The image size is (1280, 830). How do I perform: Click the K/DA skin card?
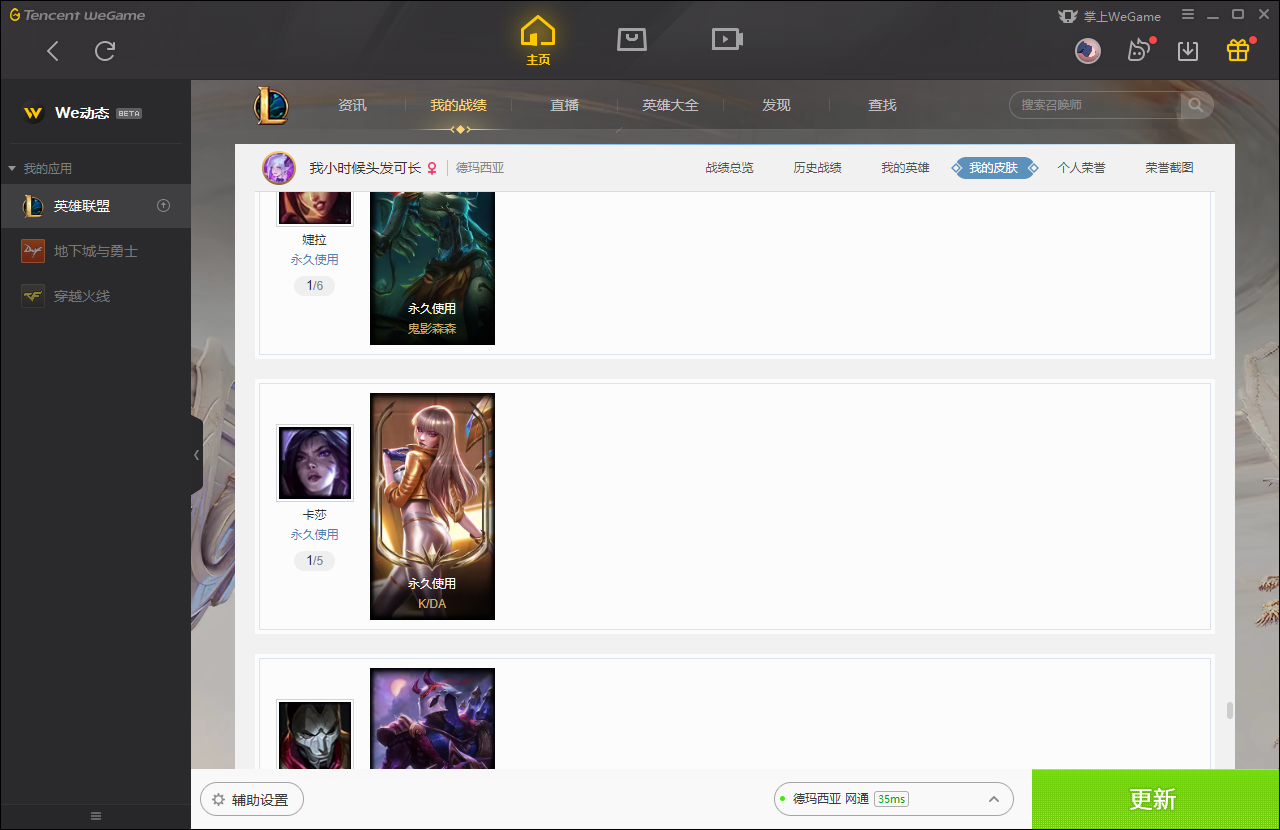[432, 506]
